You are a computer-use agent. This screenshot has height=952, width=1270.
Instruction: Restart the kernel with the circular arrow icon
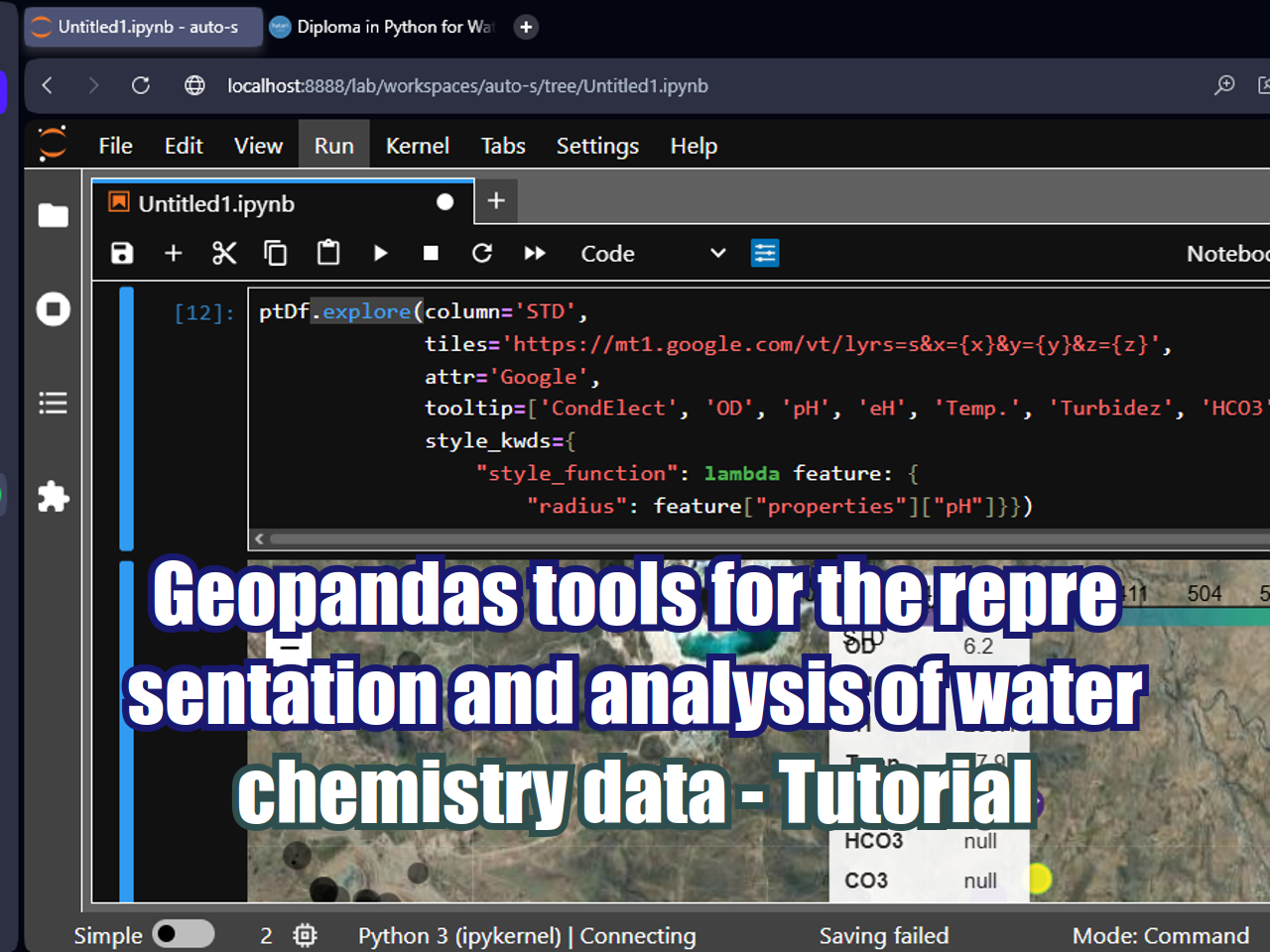pyautogui.click(x=482, y=254)
